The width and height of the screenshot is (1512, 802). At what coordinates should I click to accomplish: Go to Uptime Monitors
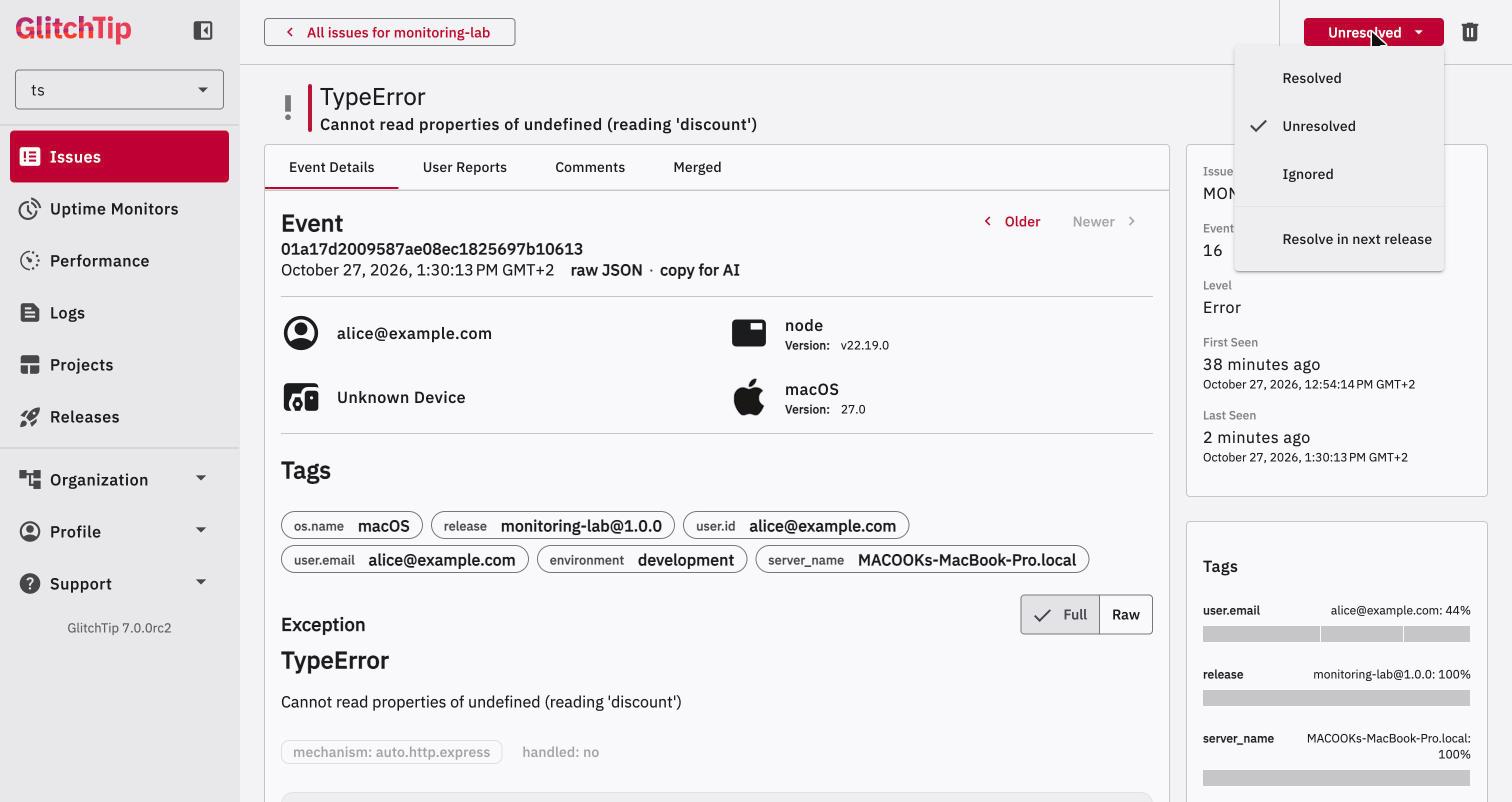pos(119,209)
